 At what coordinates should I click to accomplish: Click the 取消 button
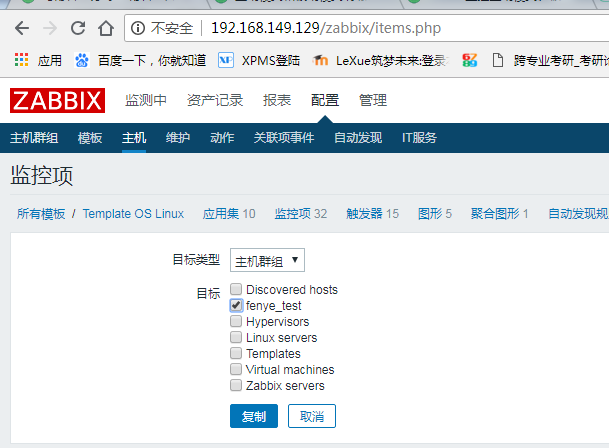pyautogui.click(x=312, y=416)
